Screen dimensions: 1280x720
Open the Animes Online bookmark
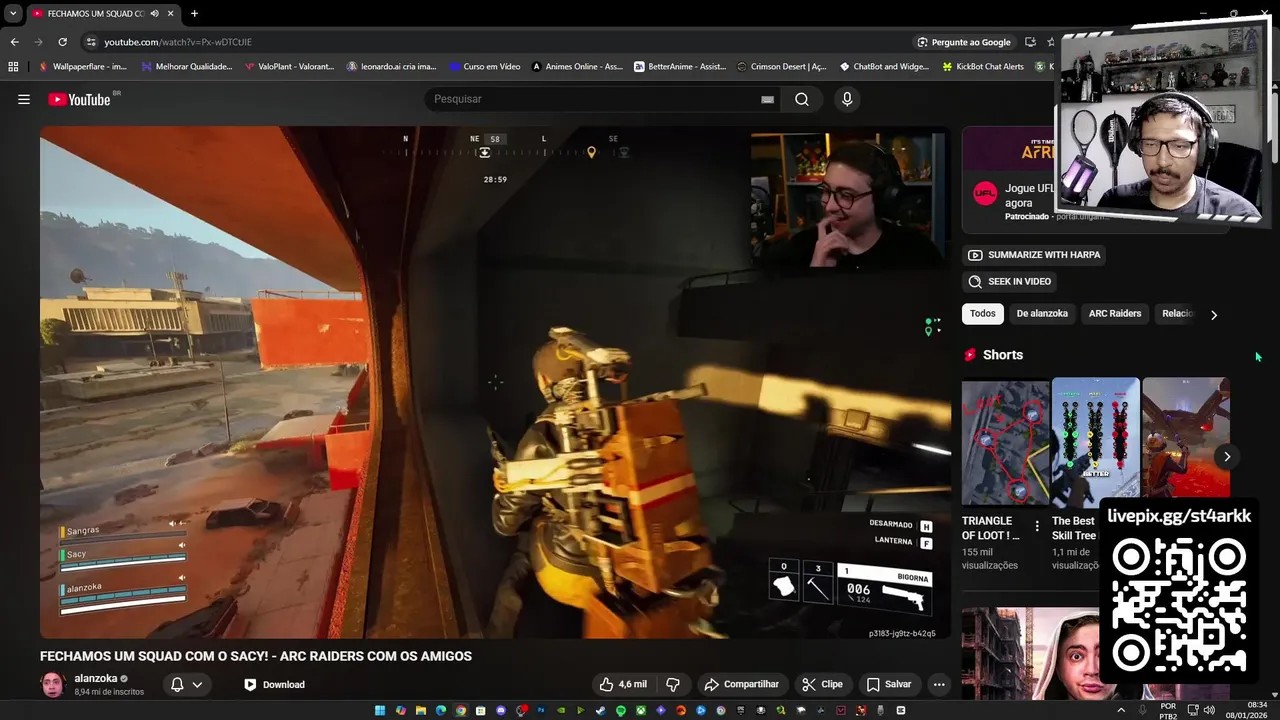[x=577, y=66]
